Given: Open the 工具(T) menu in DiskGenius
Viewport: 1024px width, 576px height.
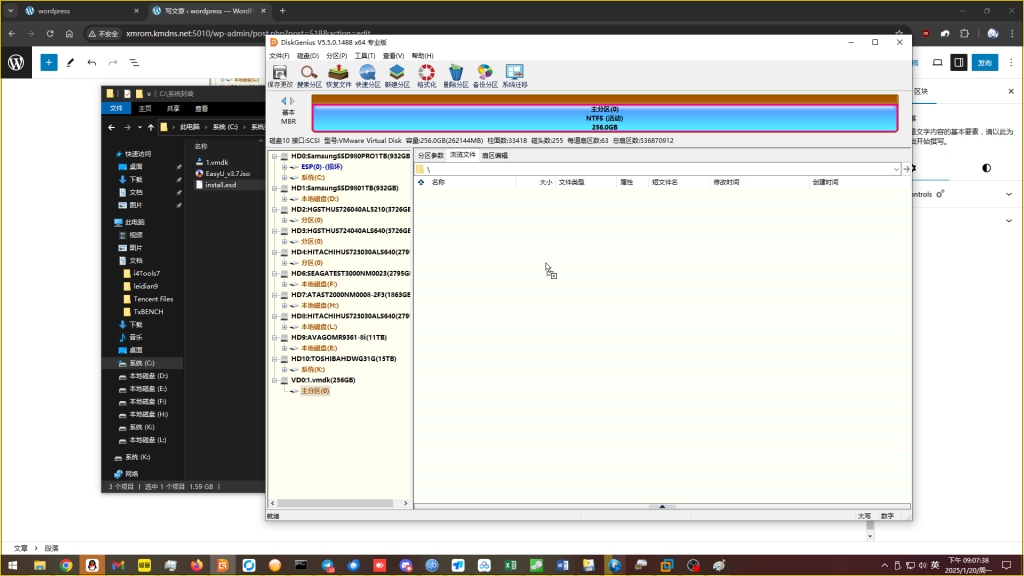Looking at the screenshot, I should pos(364,56).
